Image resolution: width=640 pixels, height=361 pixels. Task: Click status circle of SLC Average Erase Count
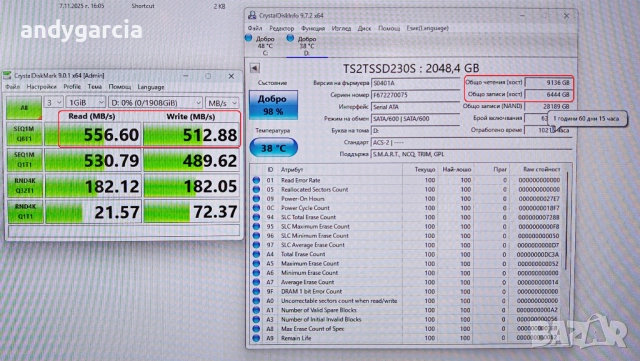pyautogui.click(x=256, y=245)
